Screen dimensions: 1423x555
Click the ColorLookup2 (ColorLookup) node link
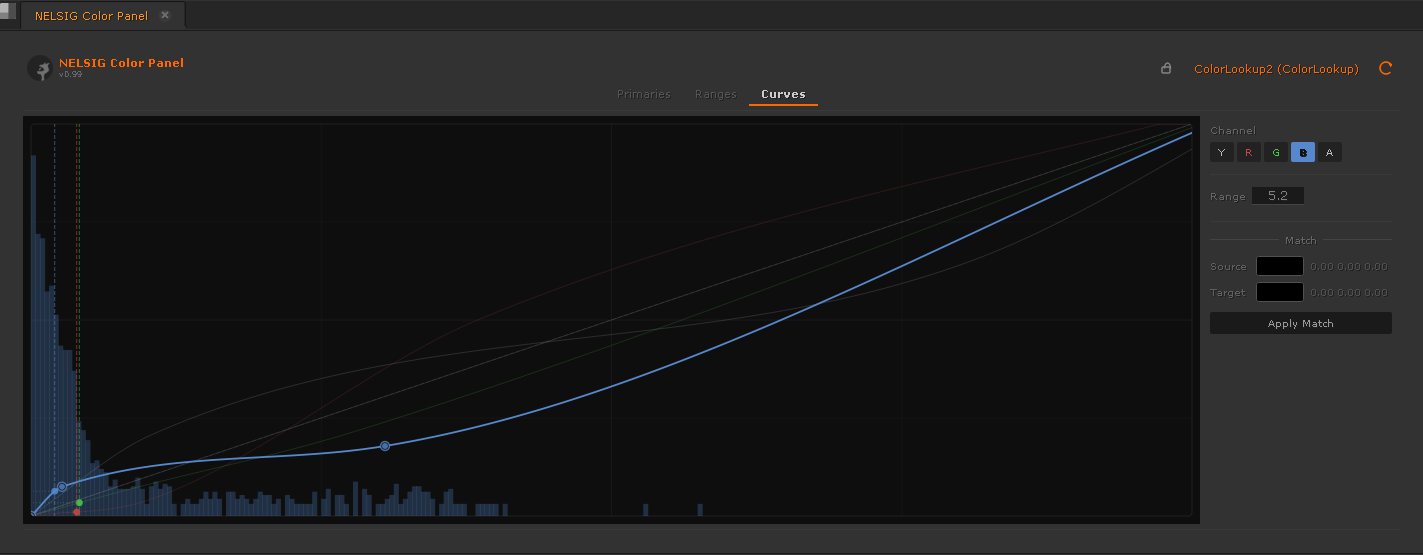coord(1276,69)
